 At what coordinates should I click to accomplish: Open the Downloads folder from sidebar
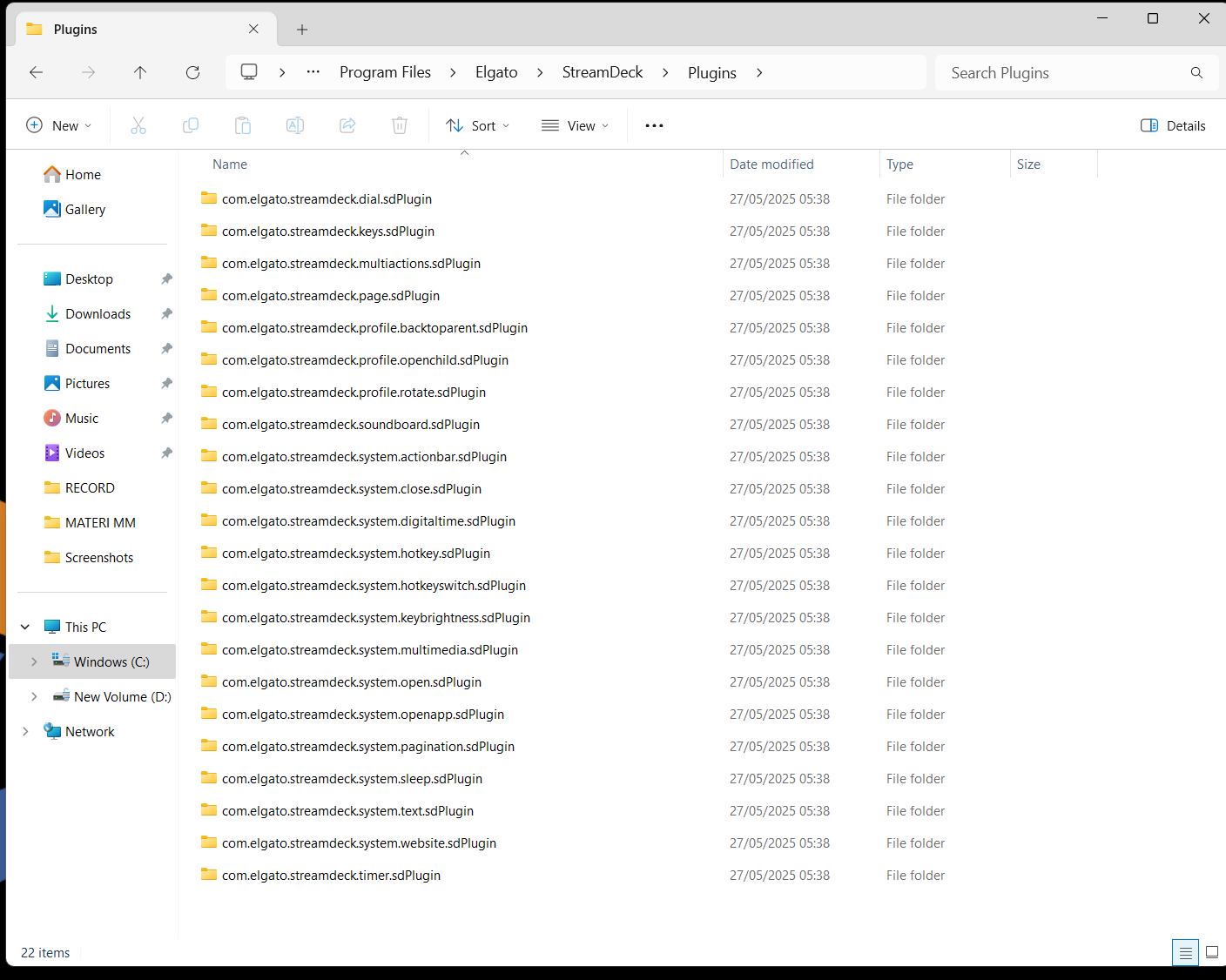[97, 313]
